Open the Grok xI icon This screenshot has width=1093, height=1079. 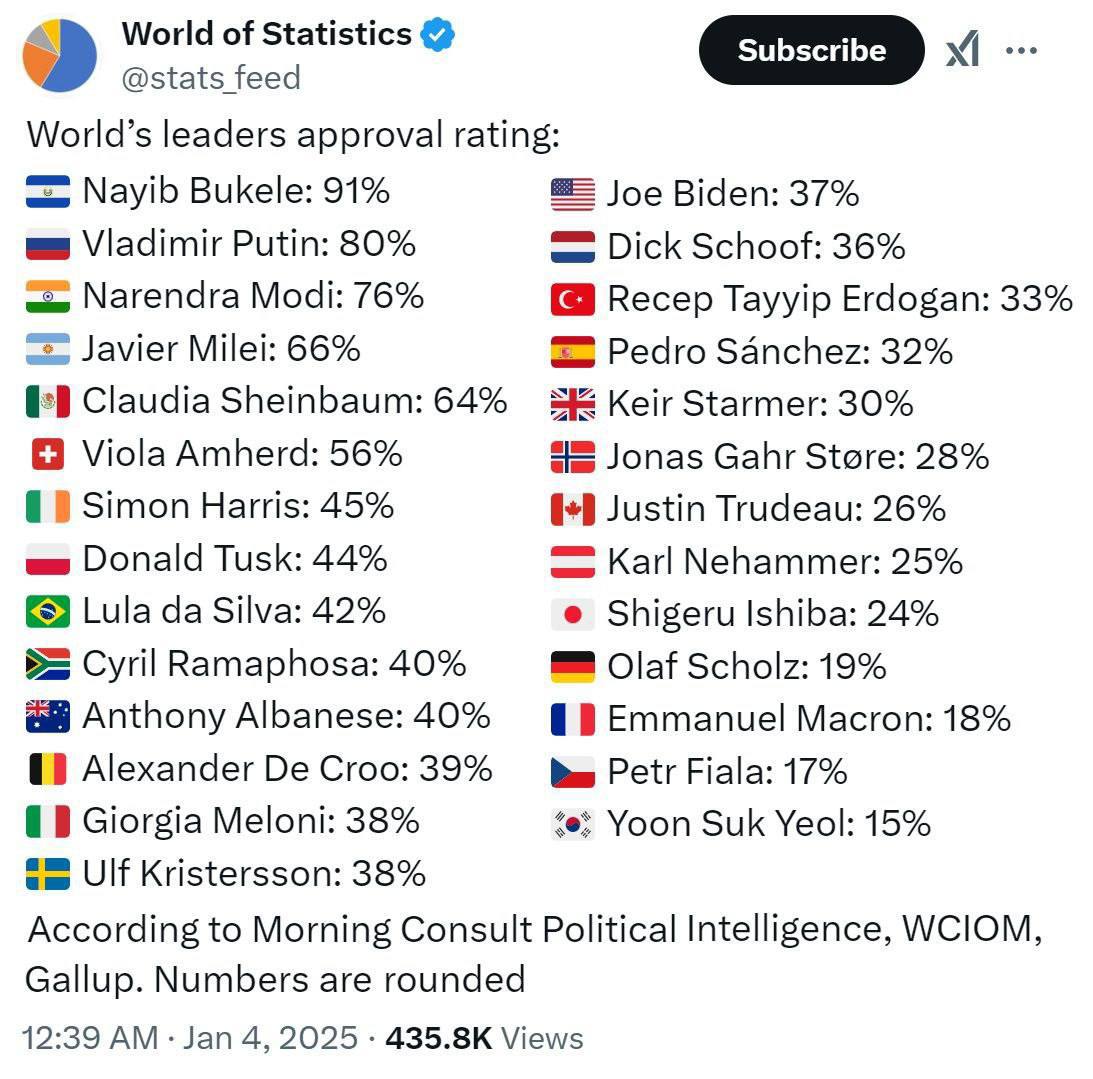click(962, 50)
